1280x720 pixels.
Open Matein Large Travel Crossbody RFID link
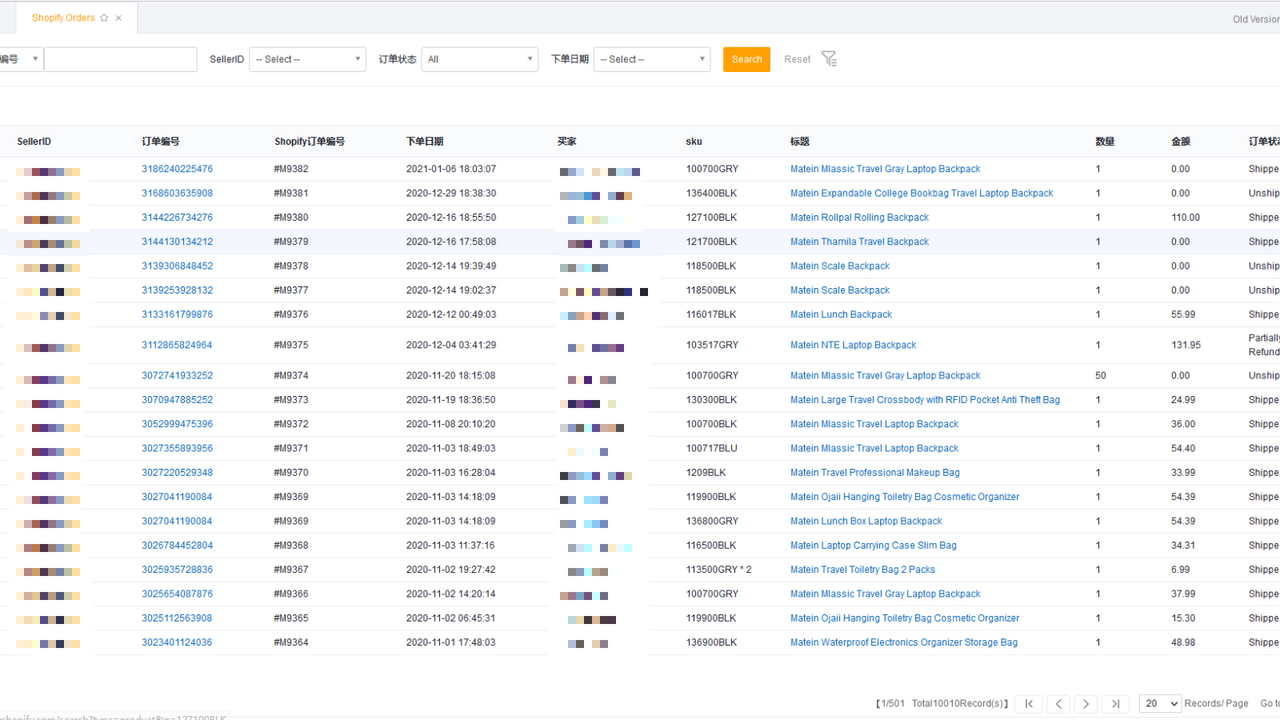point(925,400)
